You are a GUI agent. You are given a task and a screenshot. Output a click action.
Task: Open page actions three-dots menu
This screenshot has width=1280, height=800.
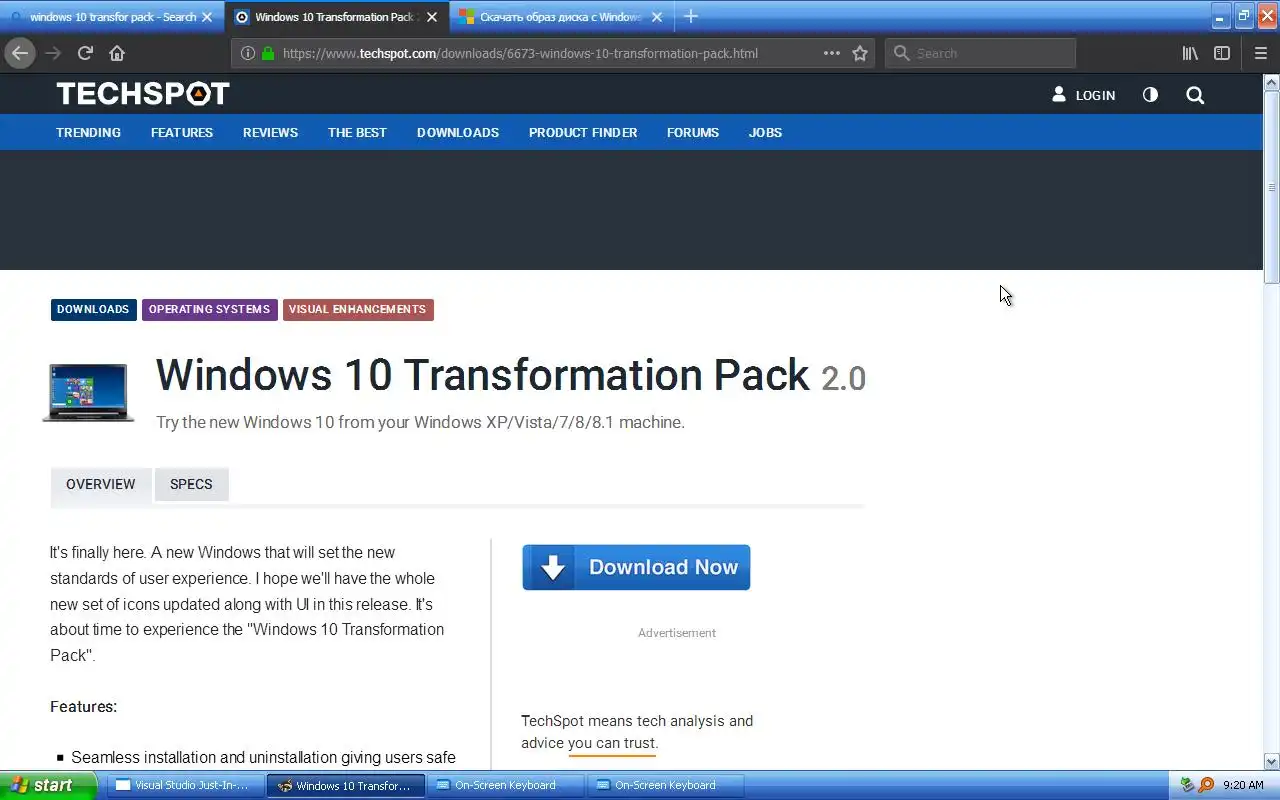coord(832,53)
